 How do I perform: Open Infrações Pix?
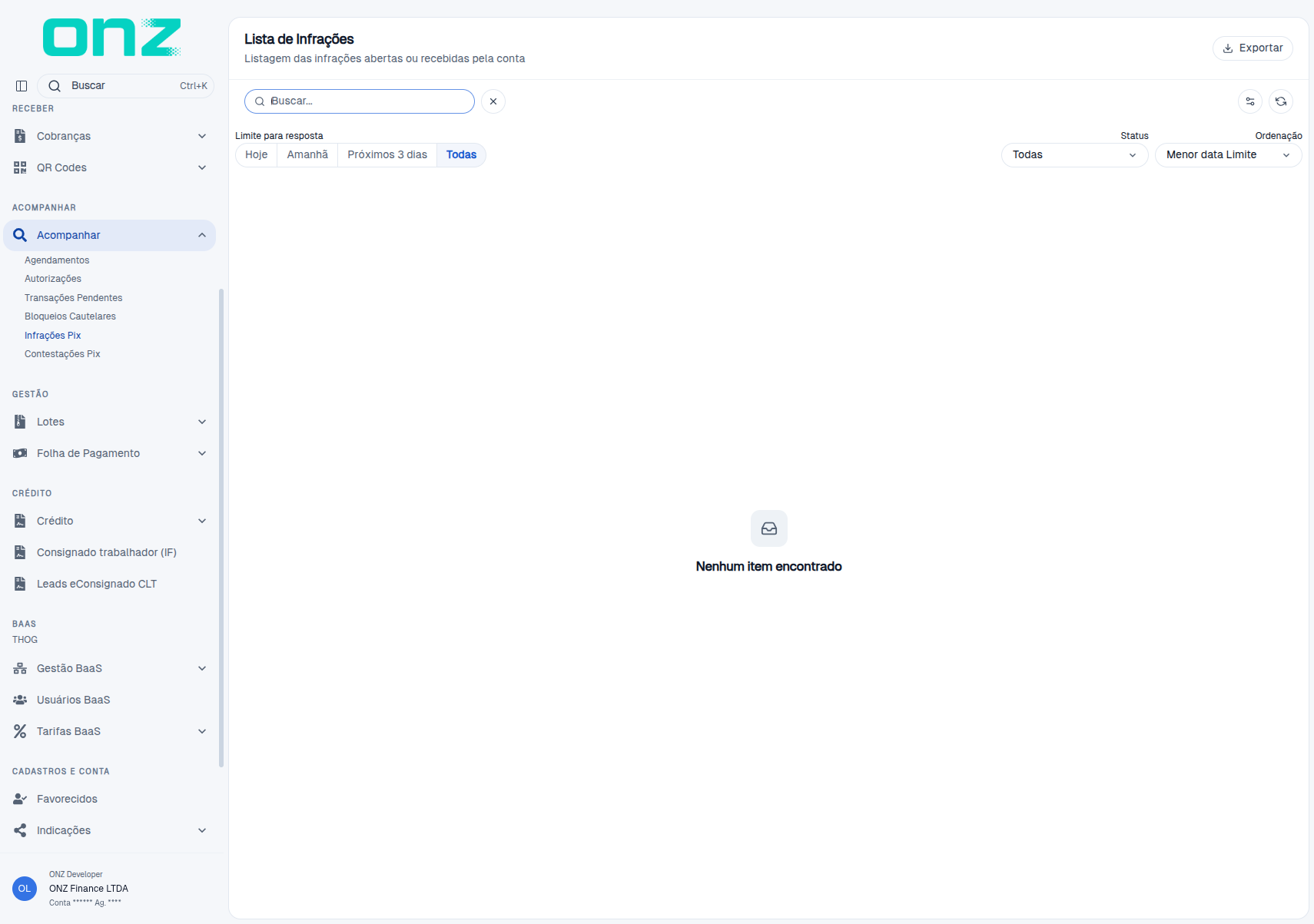52,336
